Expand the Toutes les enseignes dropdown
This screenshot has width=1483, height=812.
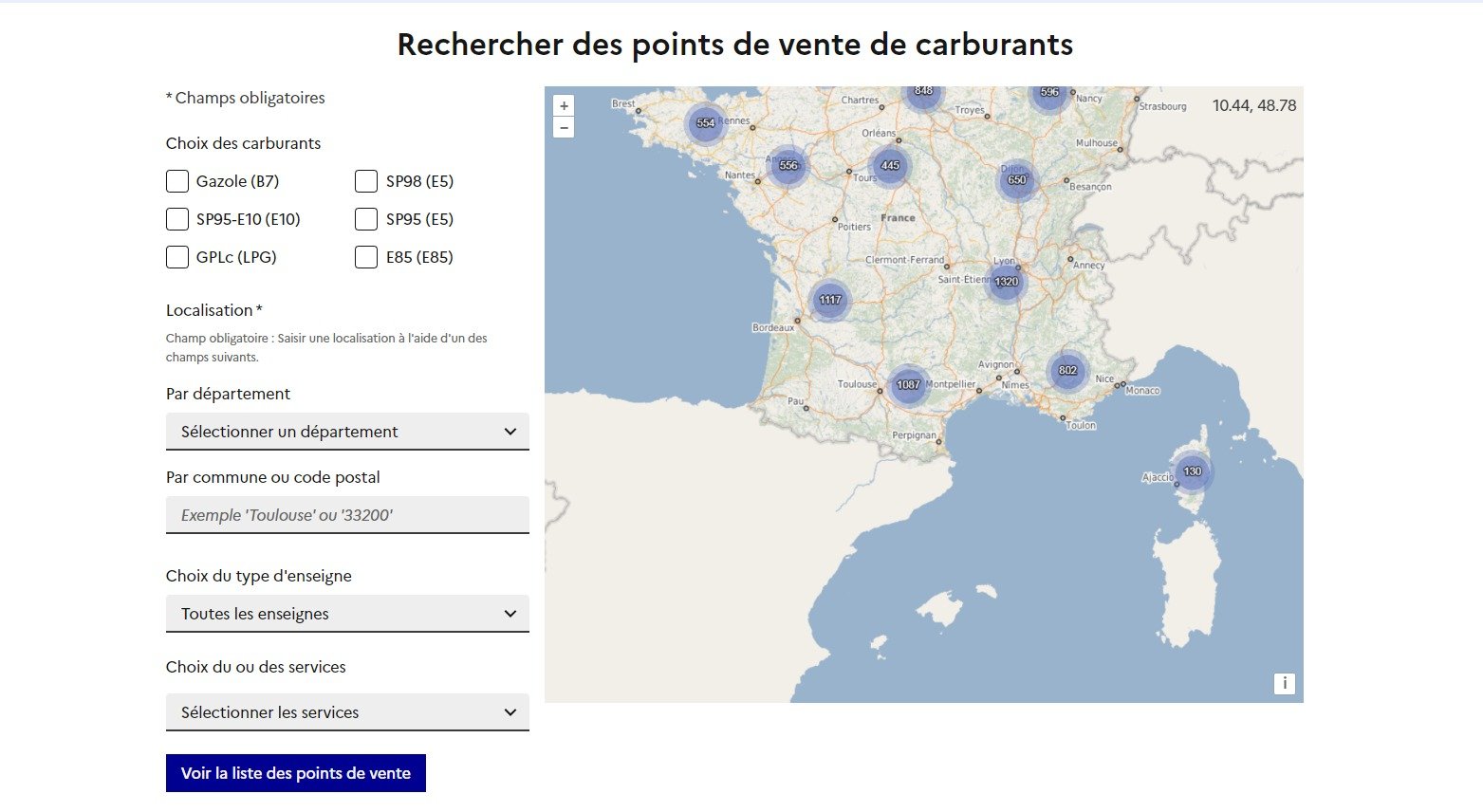(347, 614)
